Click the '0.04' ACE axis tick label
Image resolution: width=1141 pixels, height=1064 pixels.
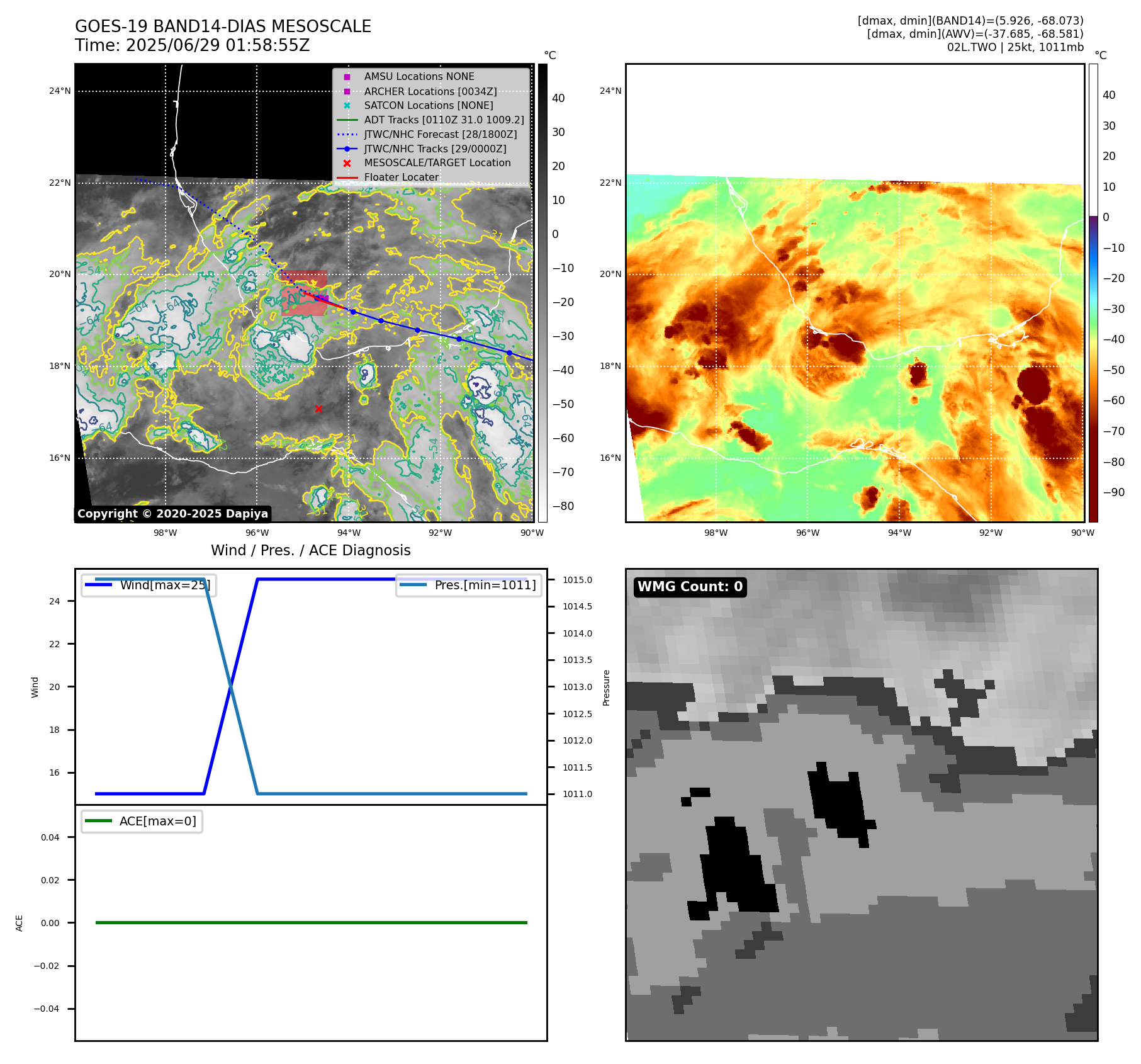(x=50, y=837)
